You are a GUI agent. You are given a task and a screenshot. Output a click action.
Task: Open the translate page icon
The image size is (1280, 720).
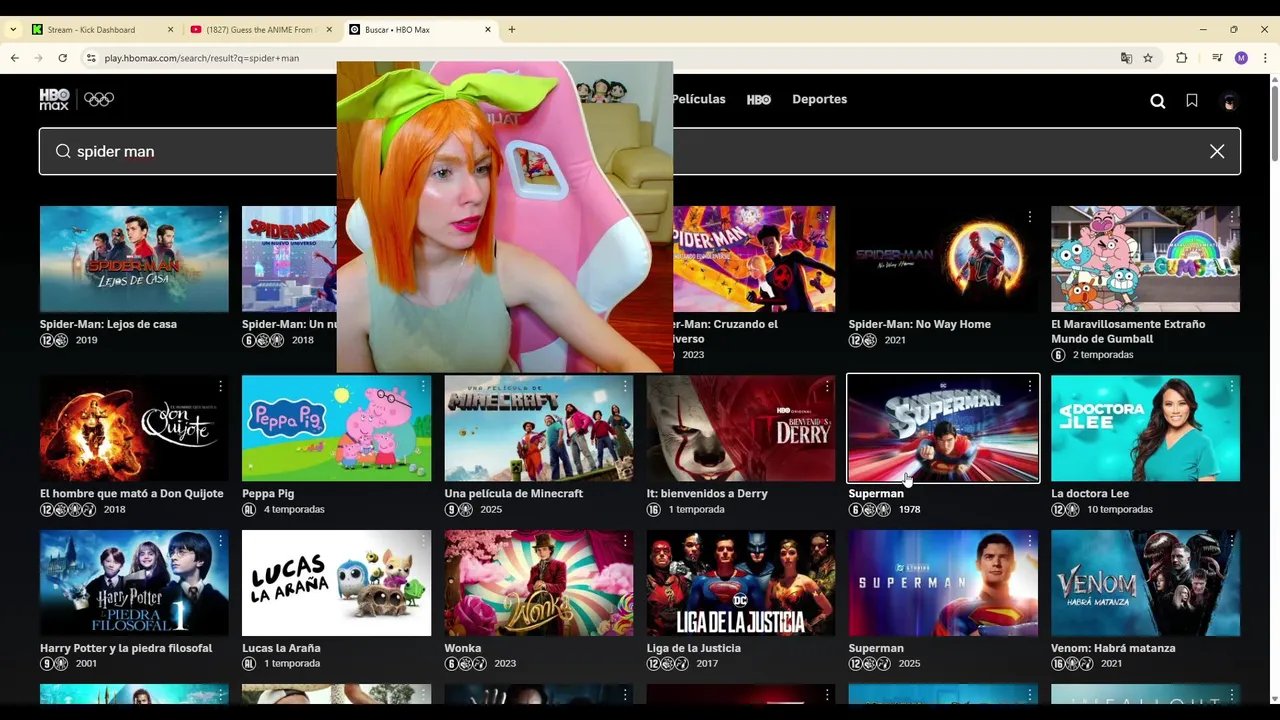coord(1126,58)
